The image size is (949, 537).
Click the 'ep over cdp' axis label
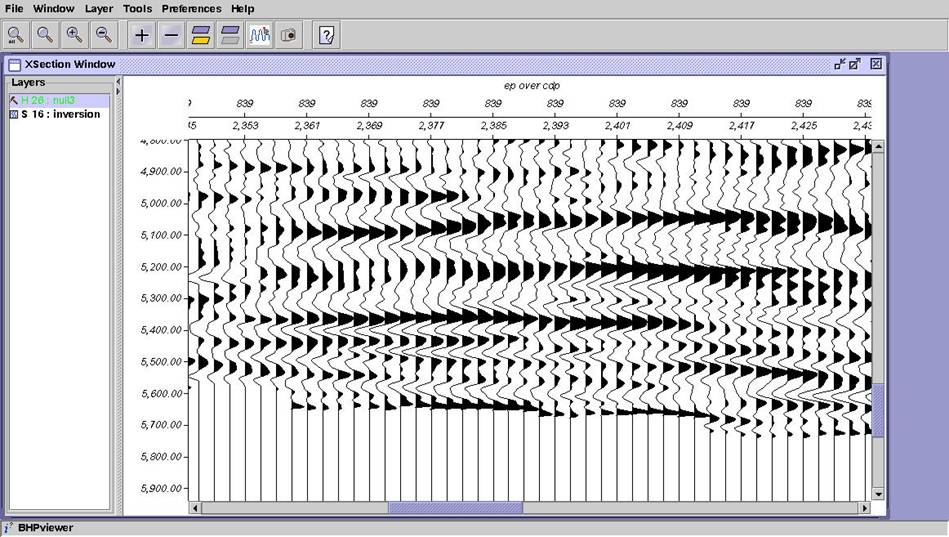(x=531, y=86)
